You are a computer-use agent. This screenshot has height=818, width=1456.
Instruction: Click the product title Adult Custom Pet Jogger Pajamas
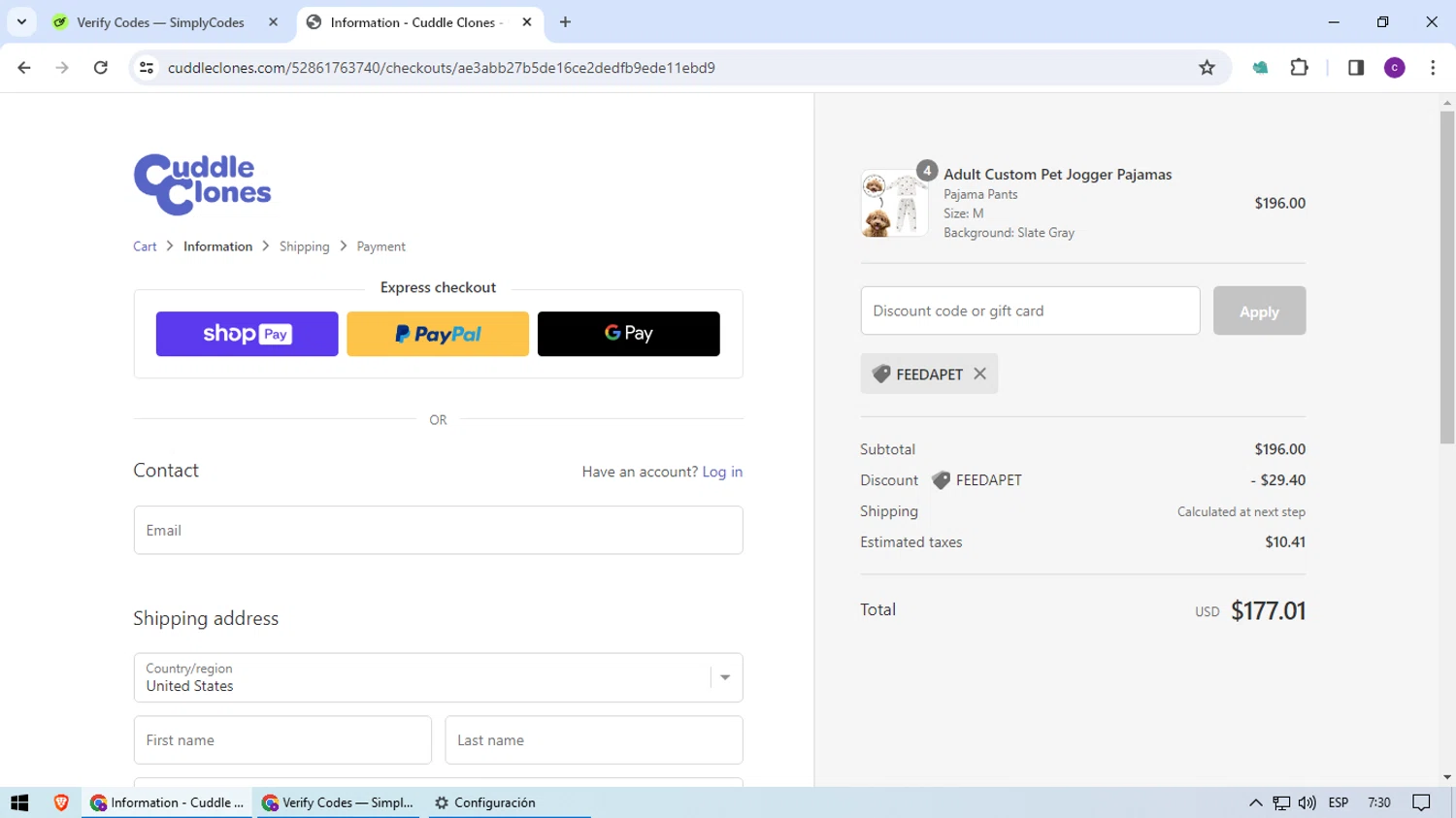coord(1058,175)
